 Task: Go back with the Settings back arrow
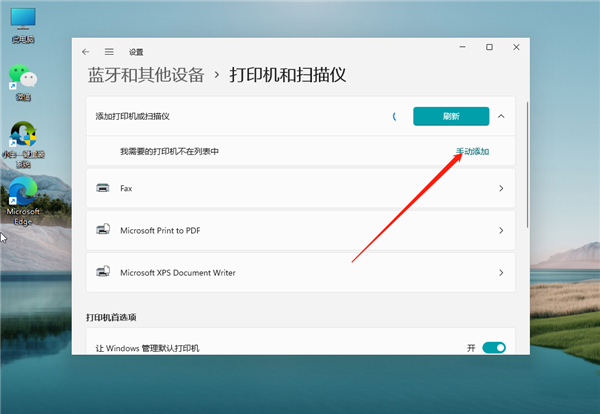(x=86, y=52)
